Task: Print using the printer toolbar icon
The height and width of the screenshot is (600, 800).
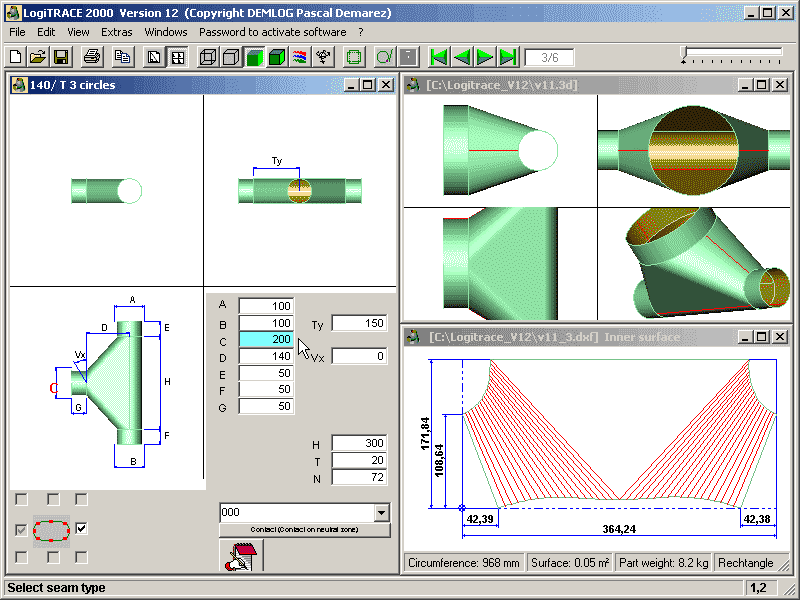Action: pos(92,57)
